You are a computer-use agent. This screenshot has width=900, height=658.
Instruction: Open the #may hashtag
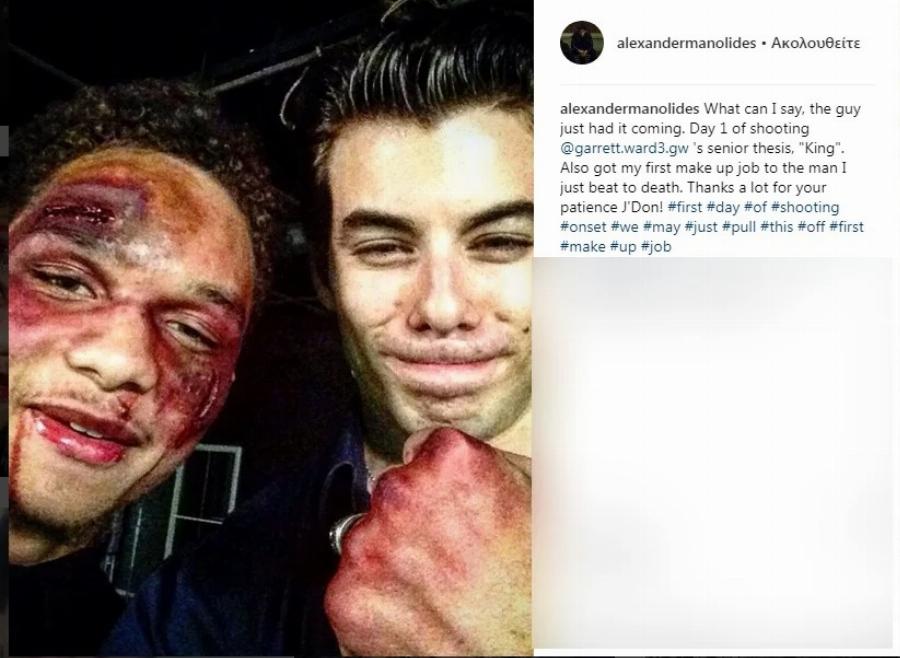click(661, 227)
